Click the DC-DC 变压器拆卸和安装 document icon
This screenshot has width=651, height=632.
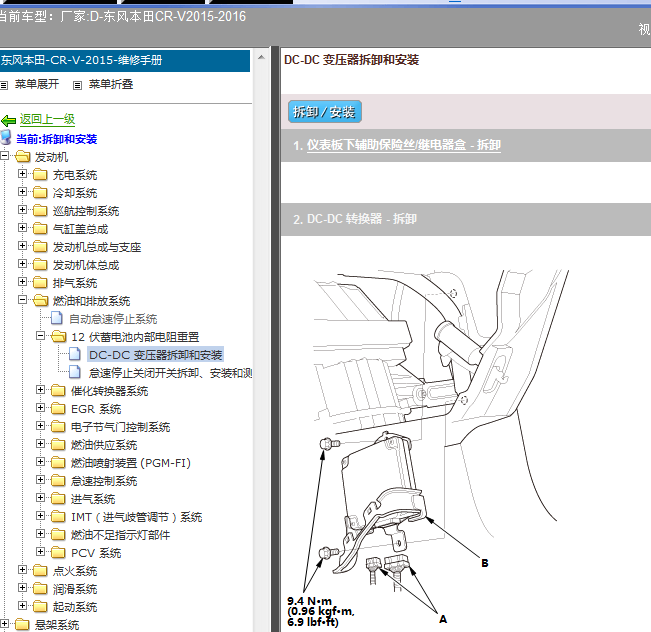click(75, 354)
